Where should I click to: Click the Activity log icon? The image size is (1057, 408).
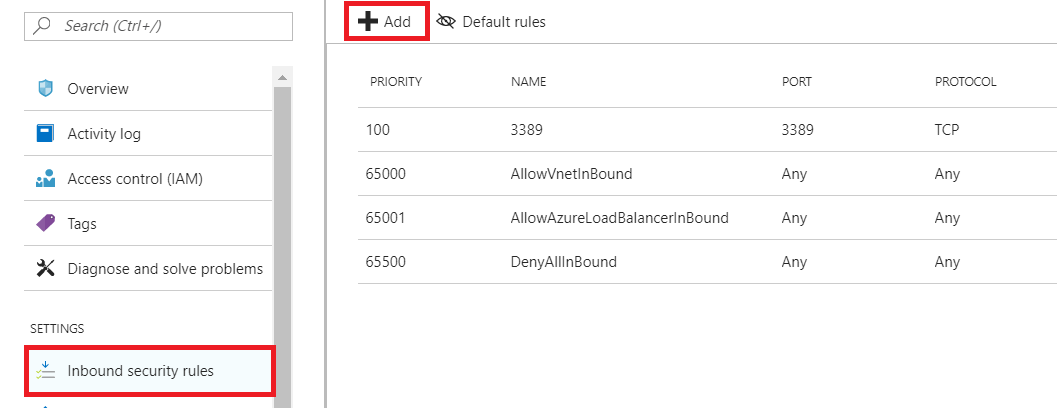pos(45,133)
